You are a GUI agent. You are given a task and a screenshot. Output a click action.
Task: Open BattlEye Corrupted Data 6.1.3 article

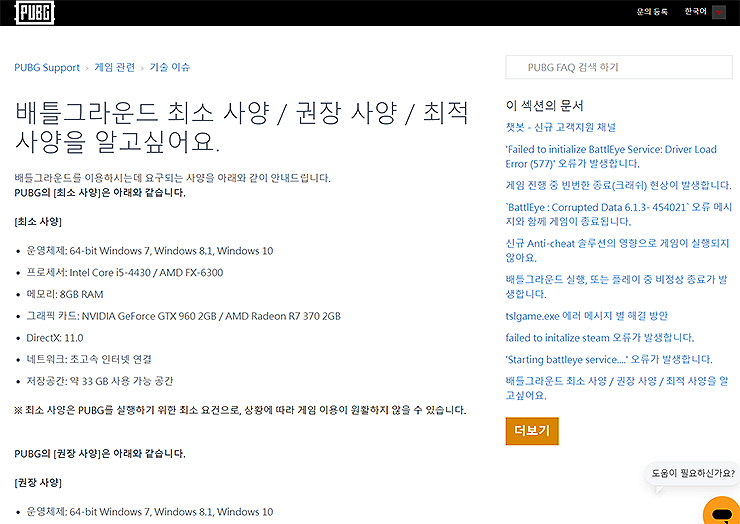[x=618, y=214]
